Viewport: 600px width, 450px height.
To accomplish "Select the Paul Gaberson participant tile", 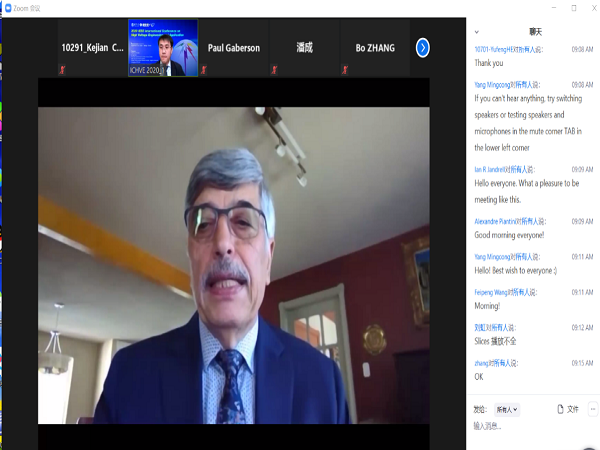I will [x=233, y=47].
